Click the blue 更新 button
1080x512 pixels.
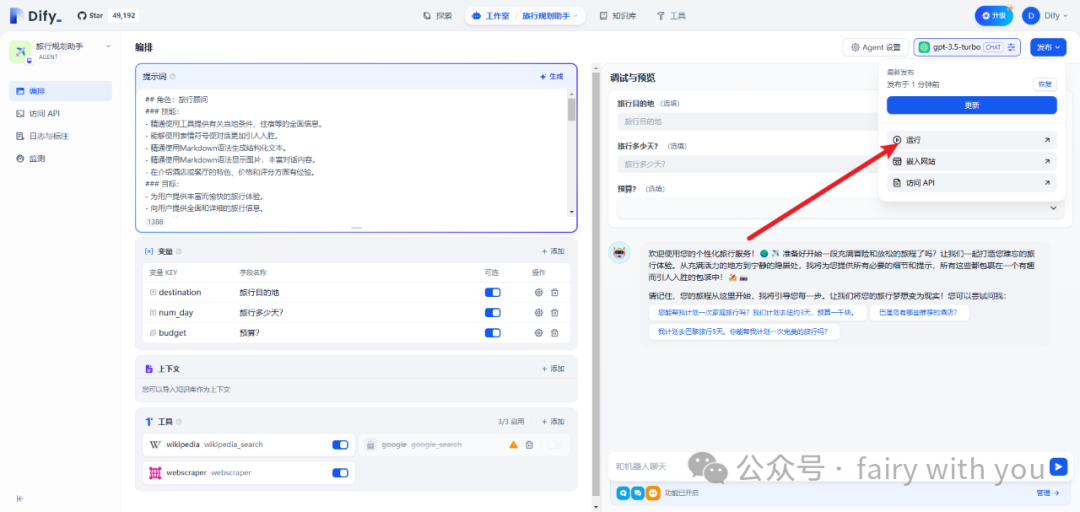coord(971,105)
